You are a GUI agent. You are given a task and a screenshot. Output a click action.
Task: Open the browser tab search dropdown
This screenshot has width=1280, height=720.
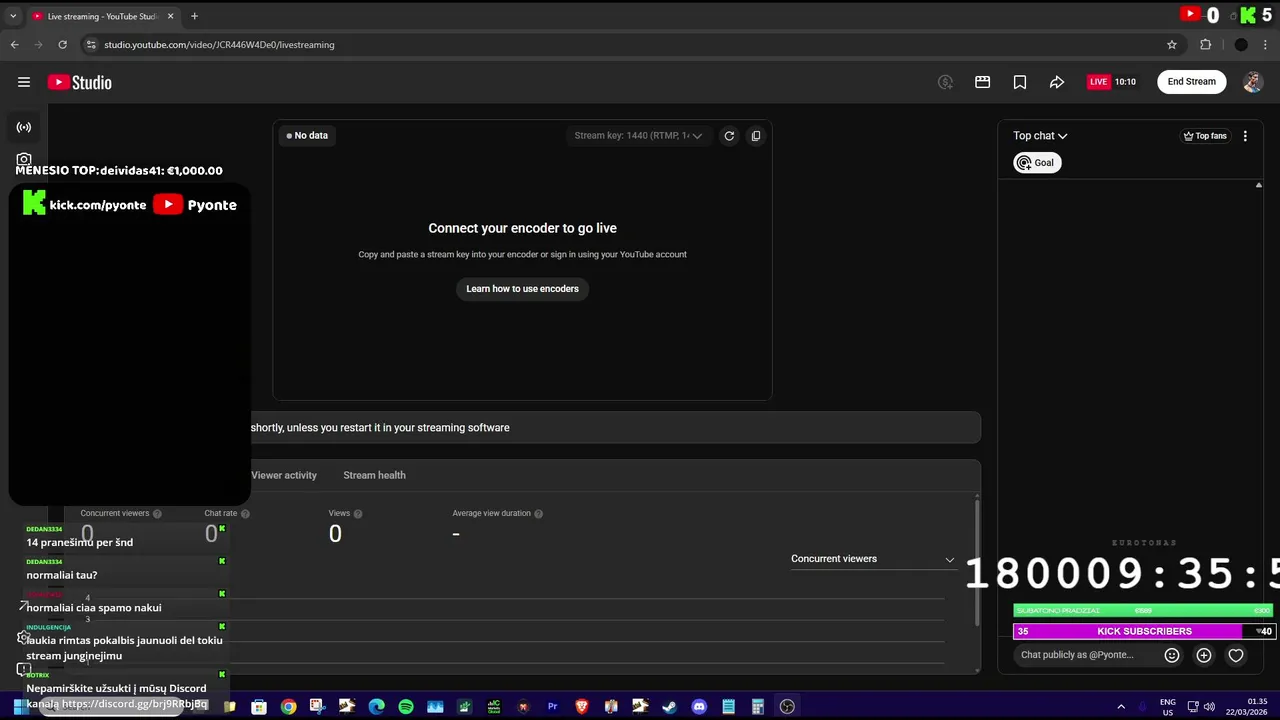pyautogui.click(x=14, y=16)
